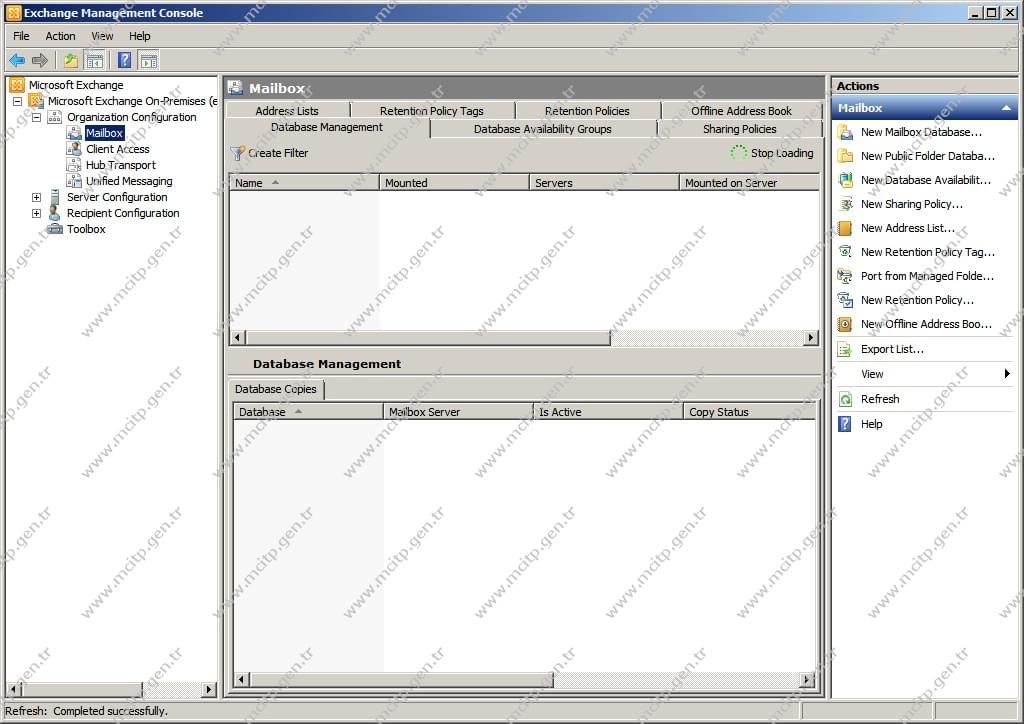Open the View menu in menu bar
The image size is (1024, 724).
pyautogui.click(x=102, y=36)
